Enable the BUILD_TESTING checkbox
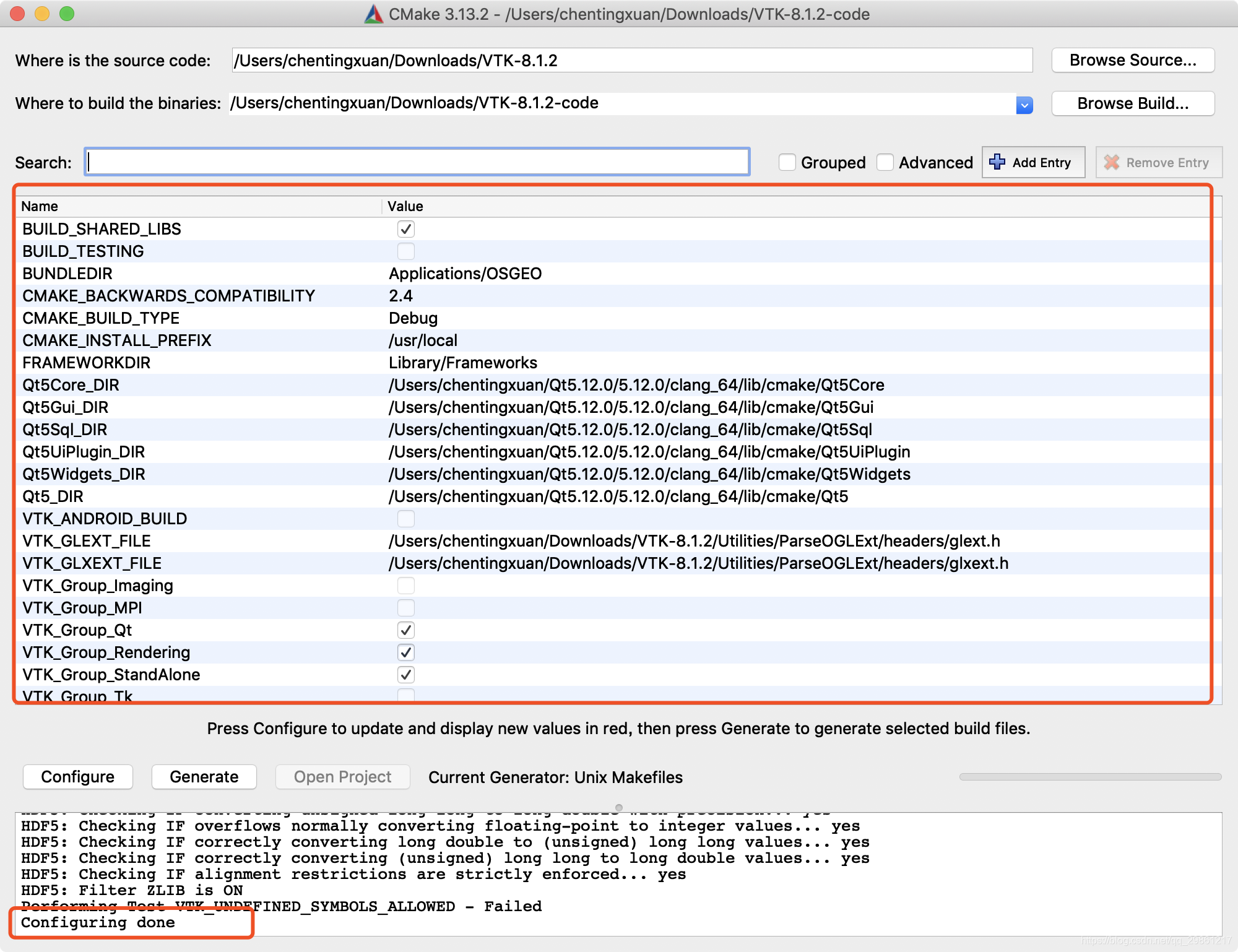The height and width of the screenshot is (952, 1238). coord(406,251)
